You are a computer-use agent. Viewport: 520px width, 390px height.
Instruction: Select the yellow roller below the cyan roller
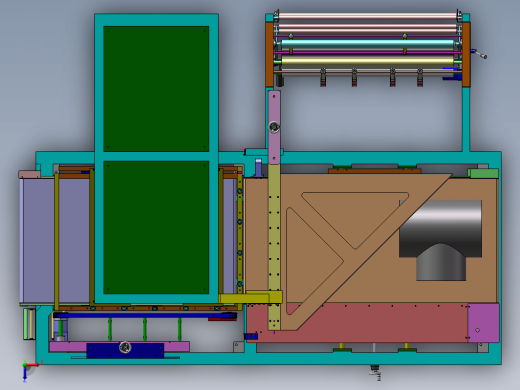(x=367, y=61)
